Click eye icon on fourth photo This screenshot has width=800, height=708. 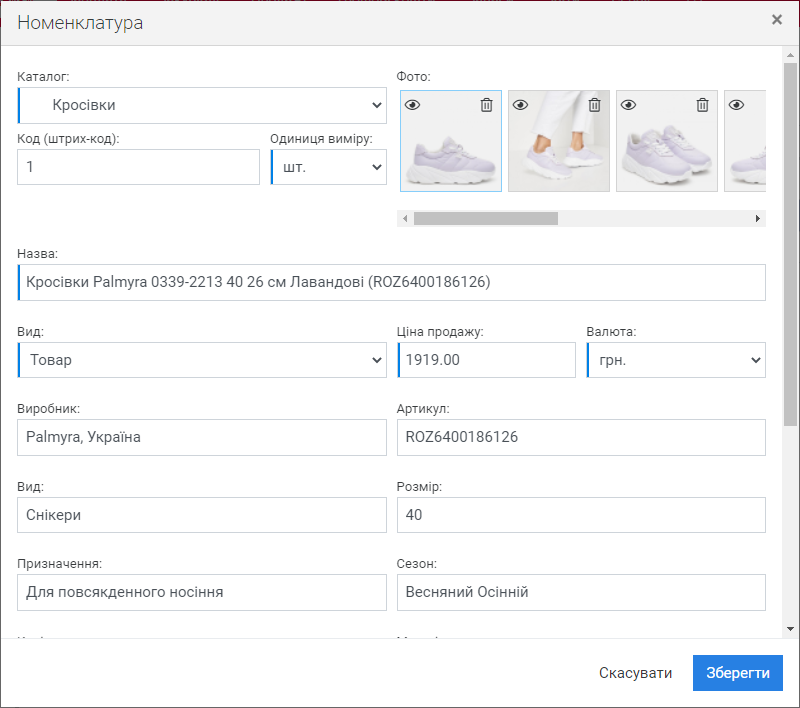pos(736,105)
